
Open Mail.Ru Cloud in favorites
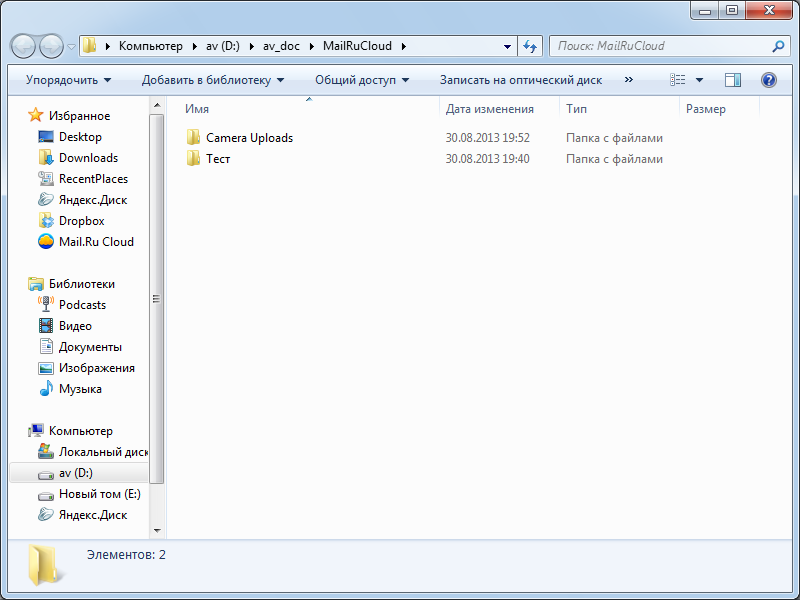pos(96,241)
